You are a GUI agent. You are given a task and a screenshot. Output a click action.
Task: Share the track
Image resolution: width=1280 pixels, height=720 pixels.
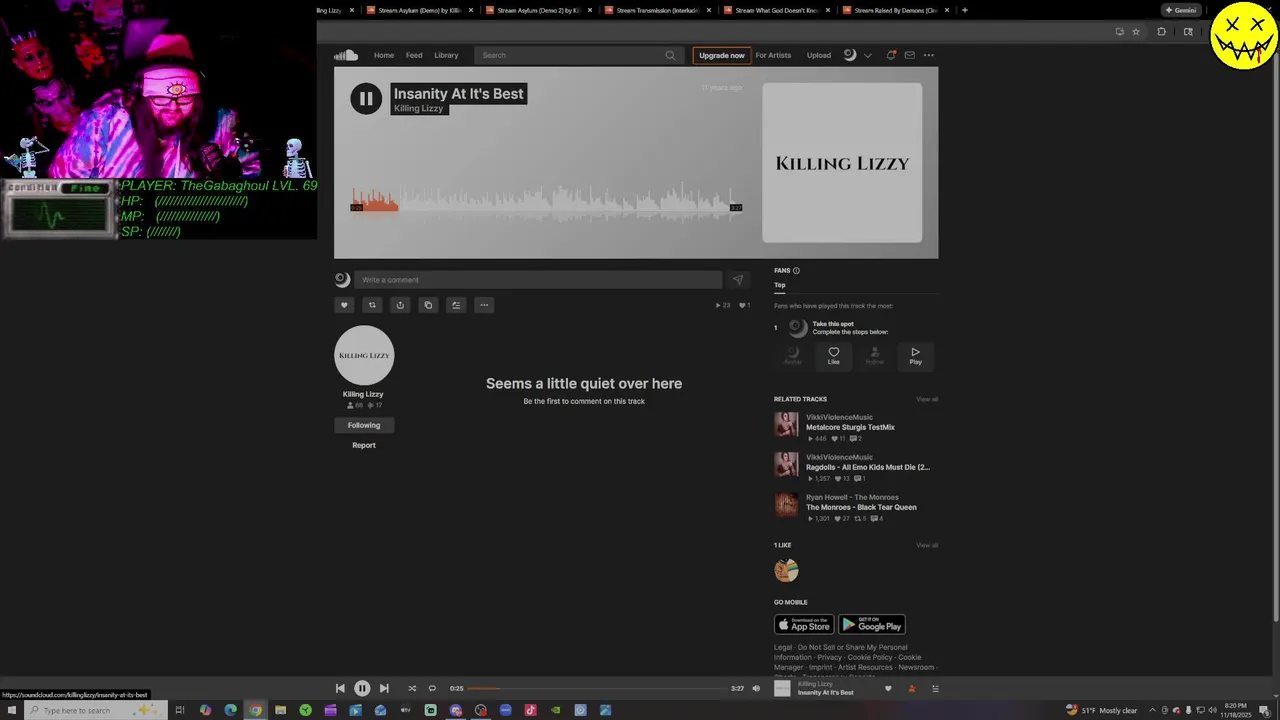click(400, 305)
